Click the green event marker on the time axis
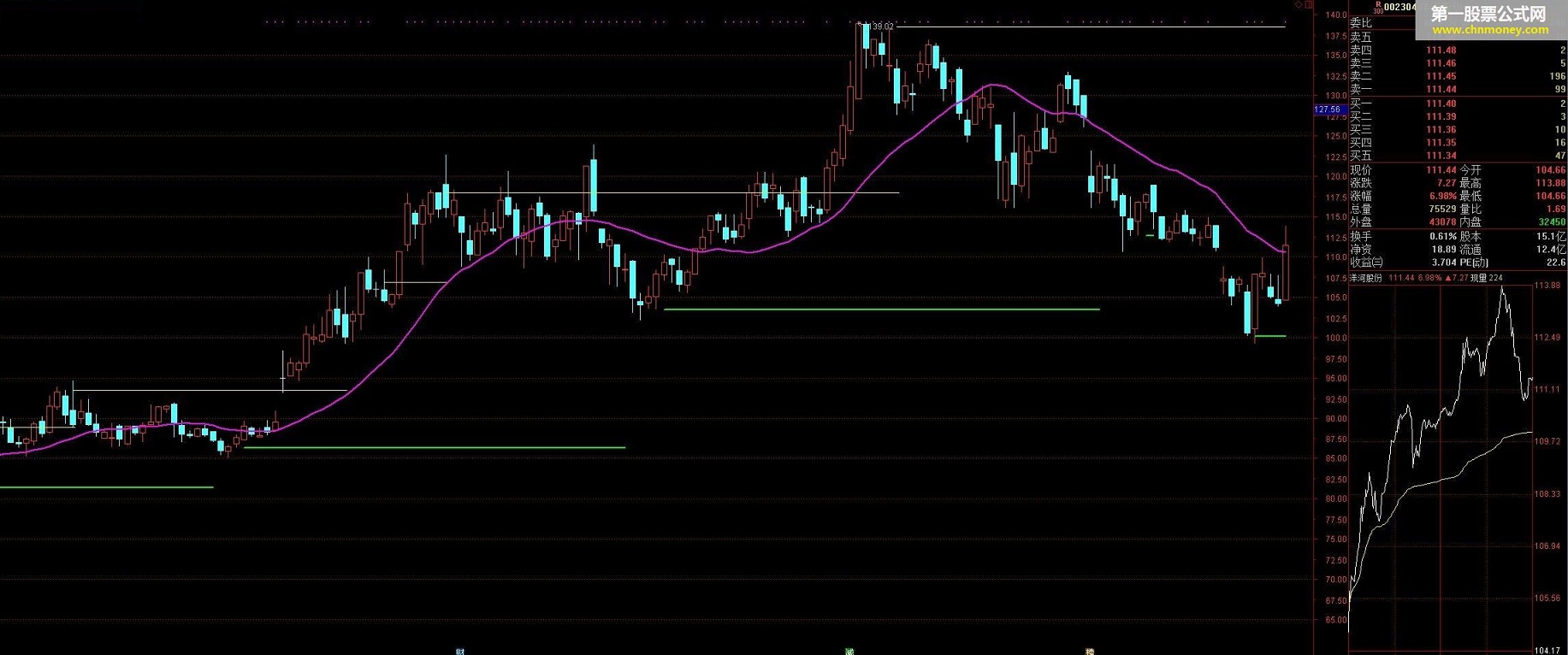This screenshot has height=655, width=1568. 849,652
